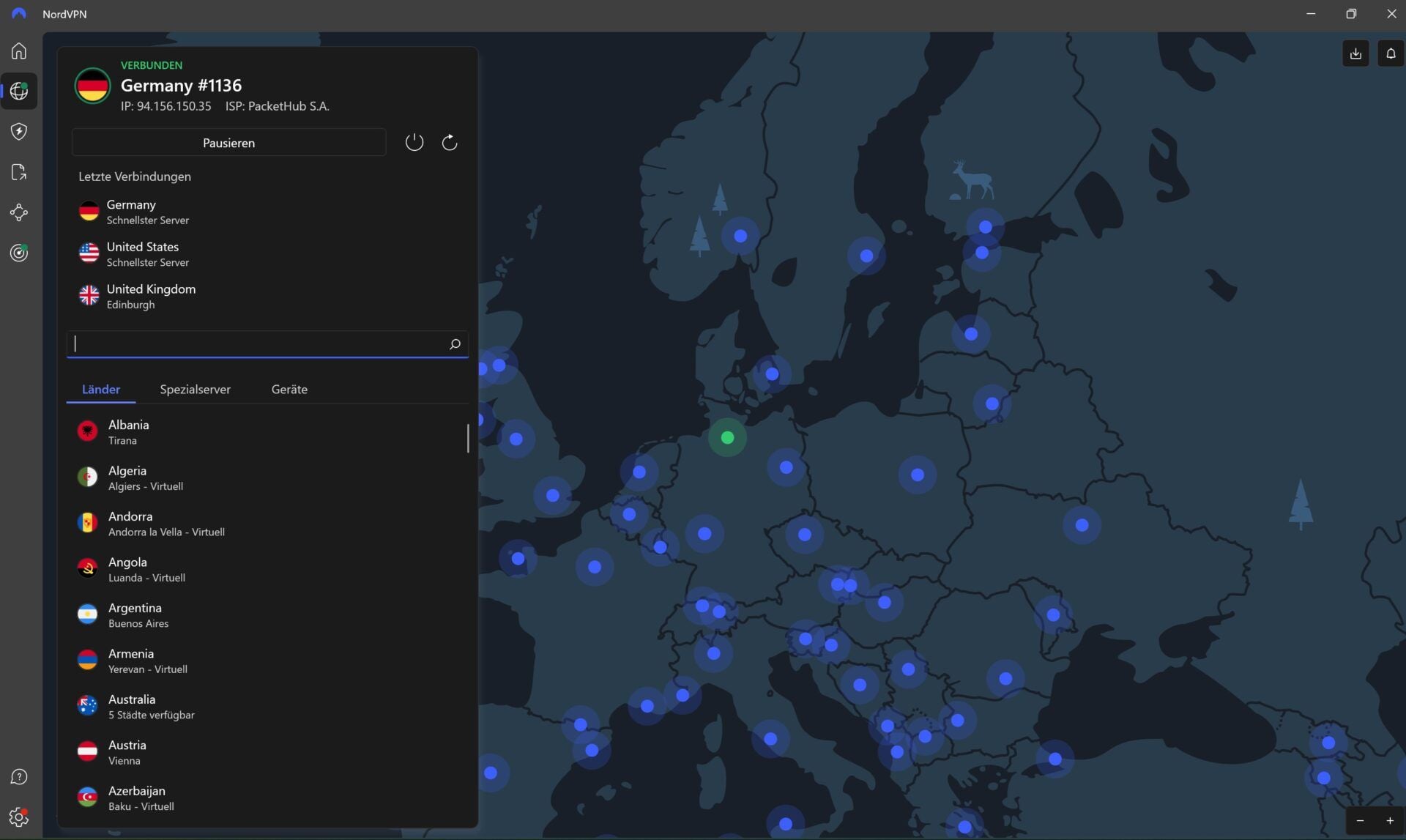Open the help question mark icon

[x=18, y=777]
